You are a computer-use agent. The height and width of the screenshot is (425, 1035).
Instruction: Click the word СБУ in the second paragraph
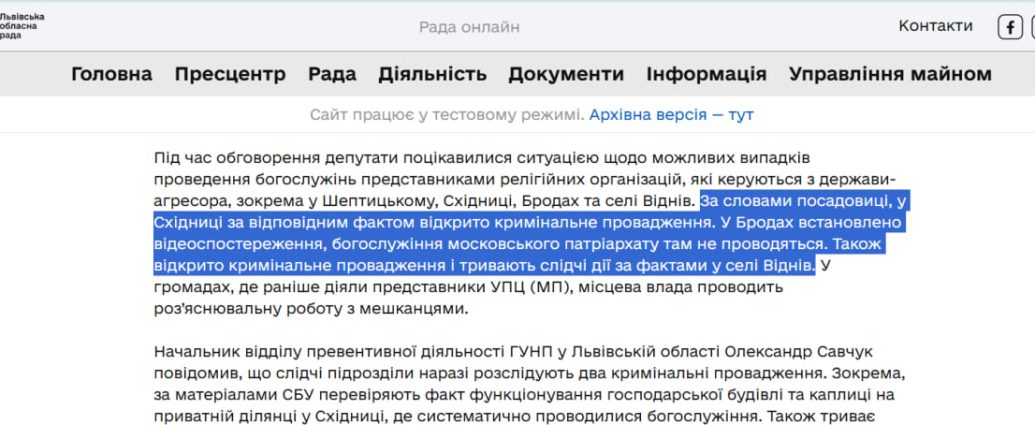(283, 373)
